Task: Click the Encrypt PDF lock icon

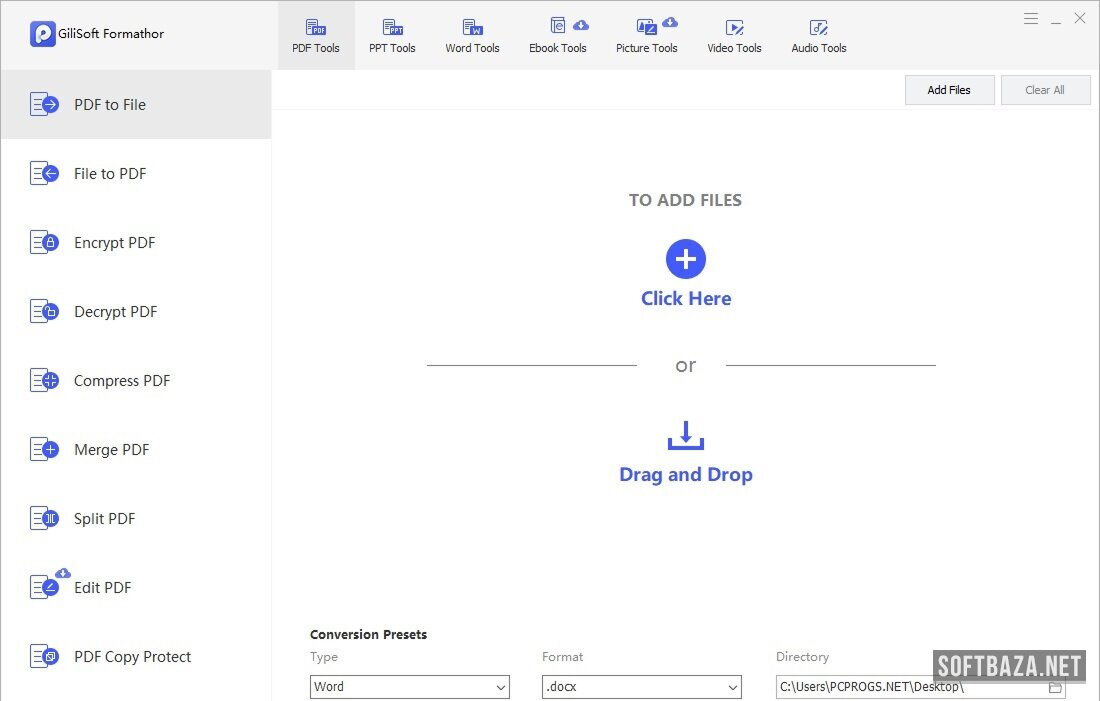Action: click(44, 242)
